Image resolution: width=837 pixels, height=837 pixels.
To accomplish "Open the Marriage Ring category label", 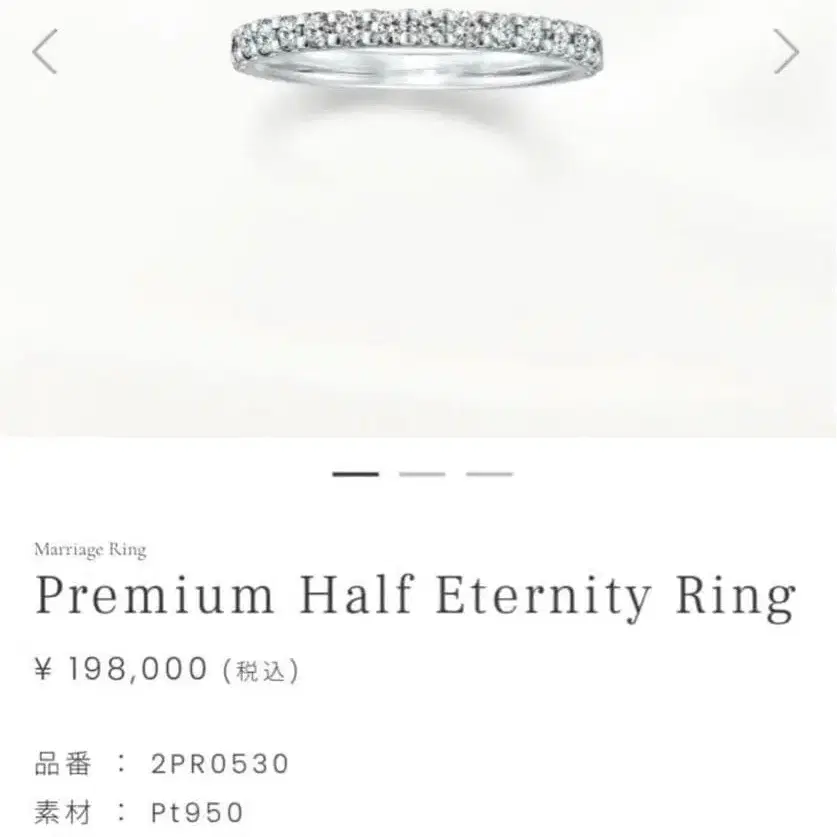I will [x=90, y=549].
